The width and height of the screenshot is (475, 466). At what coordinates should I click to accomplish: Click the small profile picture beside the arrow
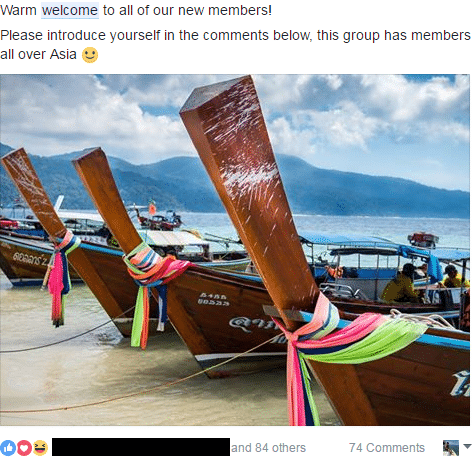451,448
